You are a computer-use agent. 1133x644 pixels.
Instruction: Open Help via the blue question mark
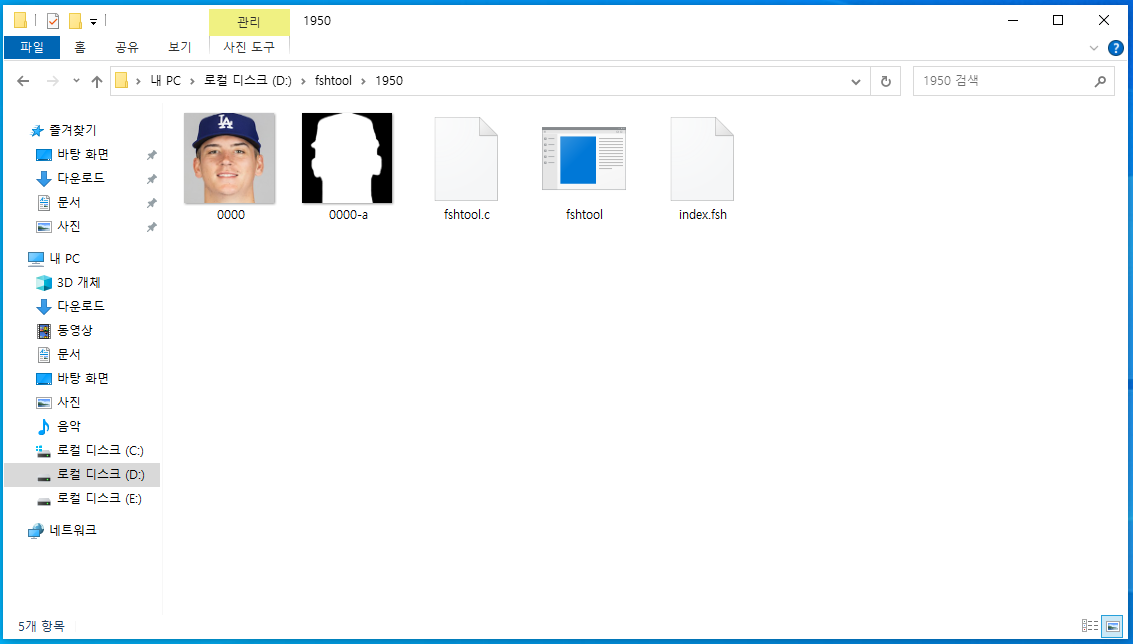pos(1116,47)
